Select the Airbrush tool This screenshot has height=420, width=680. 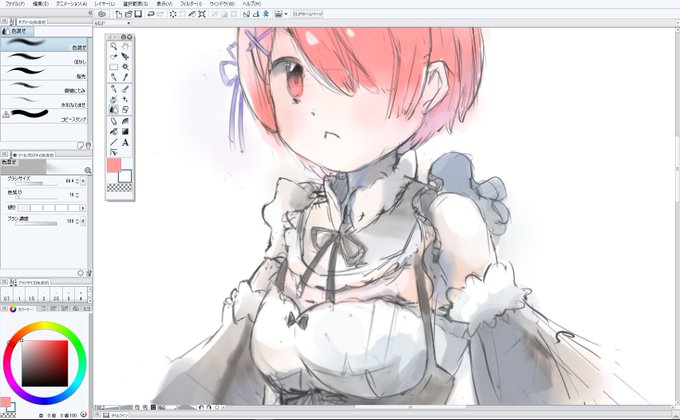114,99
